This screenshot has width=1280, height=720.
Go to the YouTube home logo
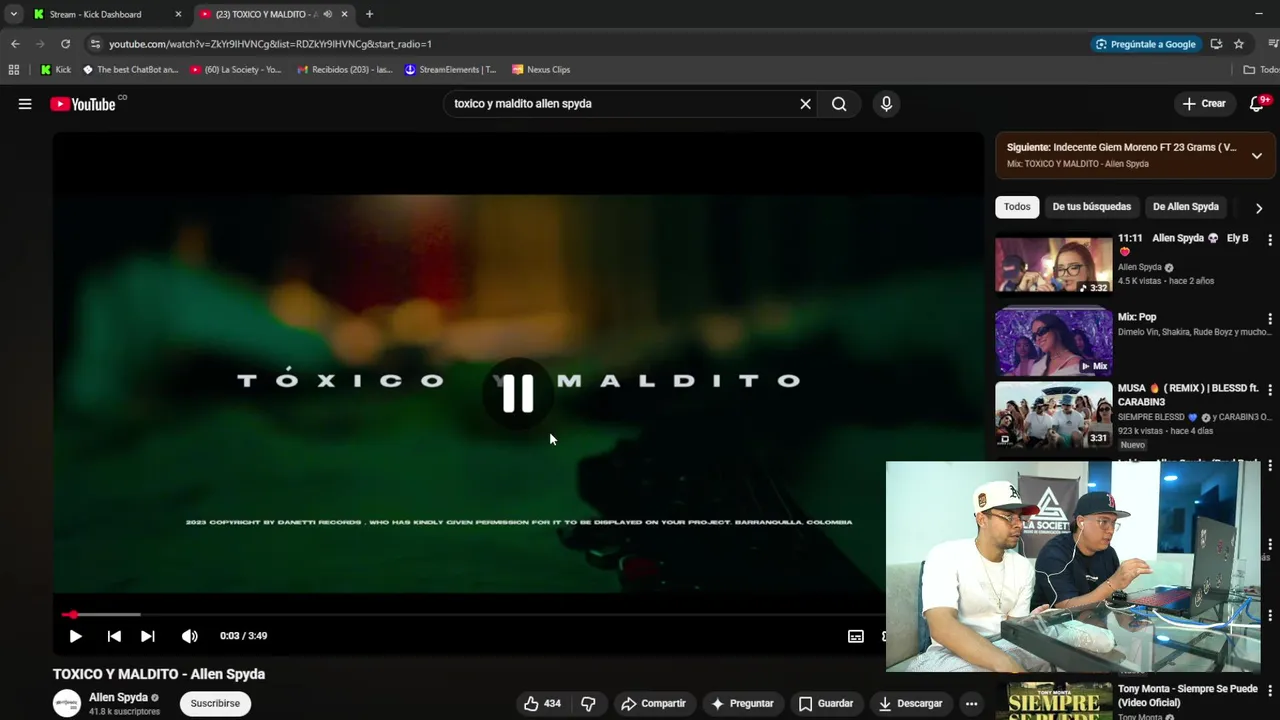click(x=82, y=104)
